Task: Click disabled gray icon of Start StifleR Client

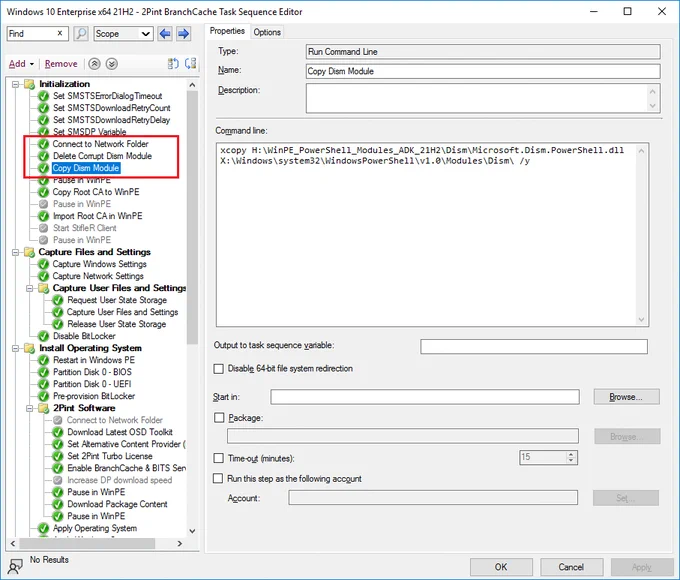Action: click(x=43, y=228)
